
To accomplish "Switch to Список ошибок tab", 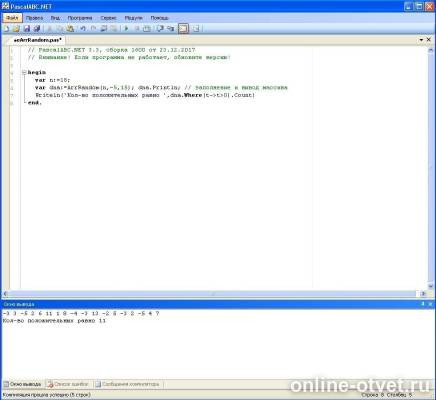I will coord(68,384).
